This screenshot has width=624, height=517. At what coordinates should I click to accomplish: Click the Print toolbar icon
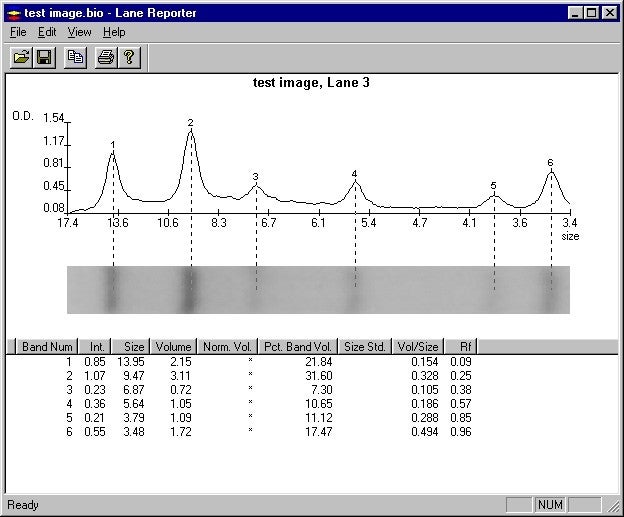point(105,58)
